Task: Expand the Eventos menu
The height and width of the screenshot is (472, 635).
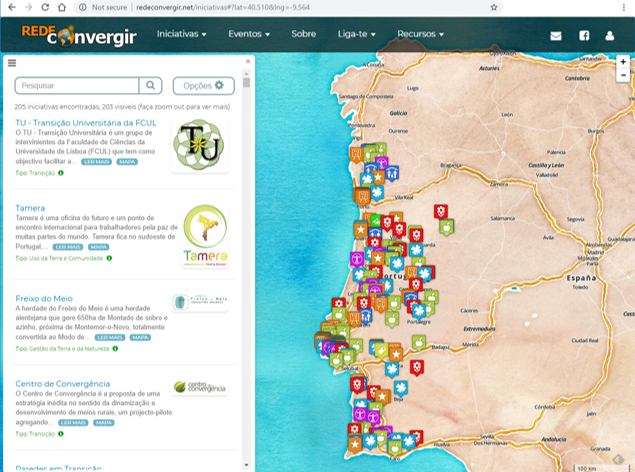Action: tap(249, 34)
